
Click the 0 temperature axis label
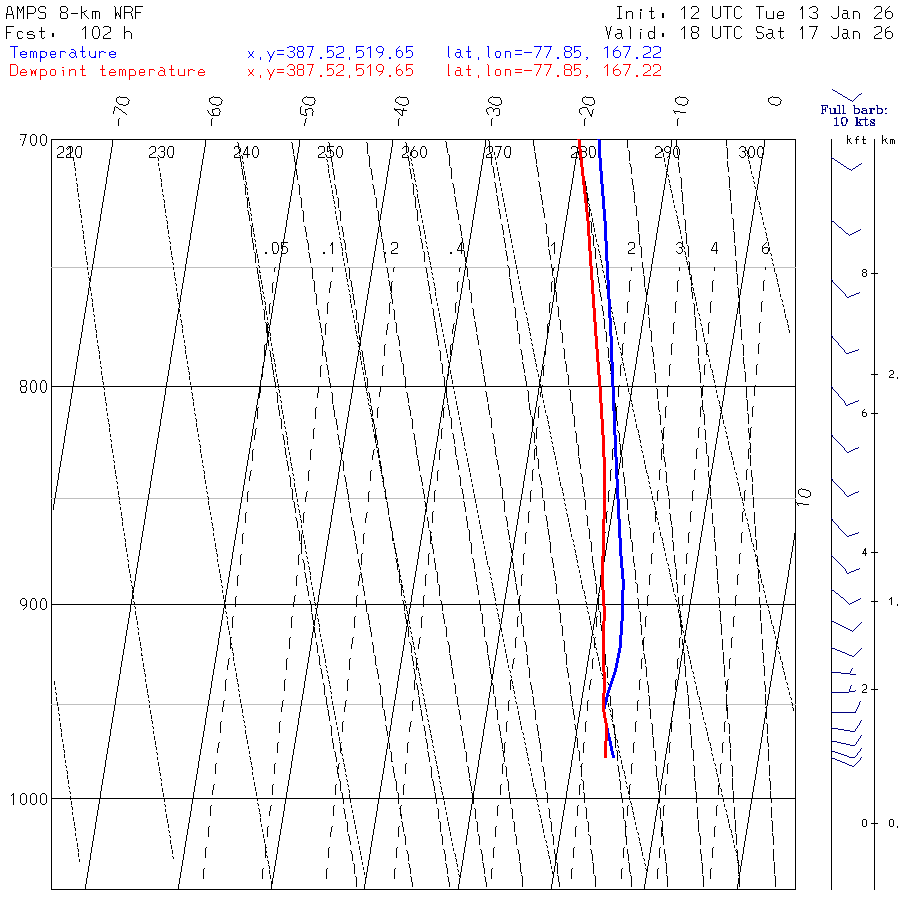(x=775, y=101)
